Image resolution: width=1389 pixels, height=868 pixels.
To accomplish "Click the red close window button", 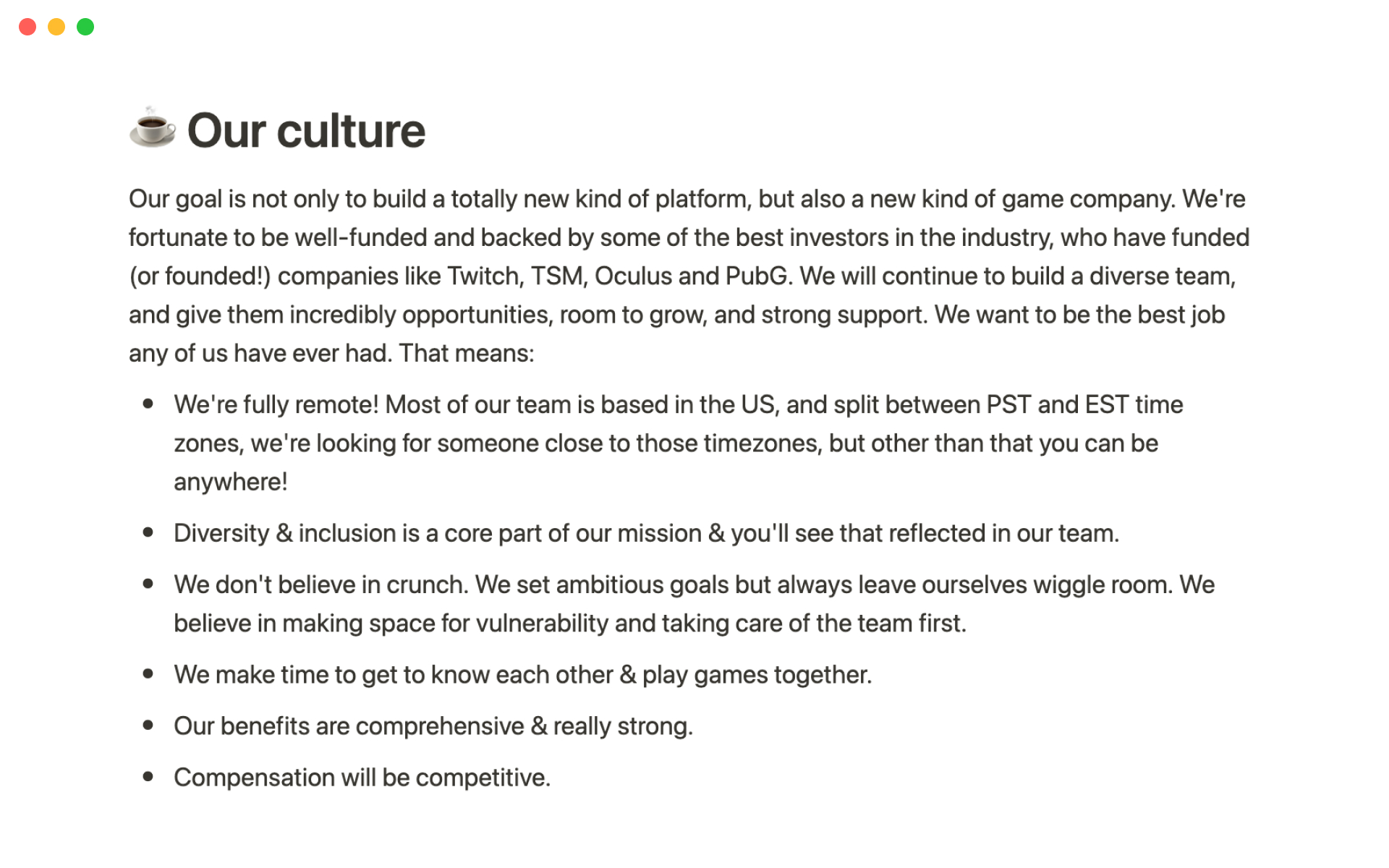I will (27, 27).
